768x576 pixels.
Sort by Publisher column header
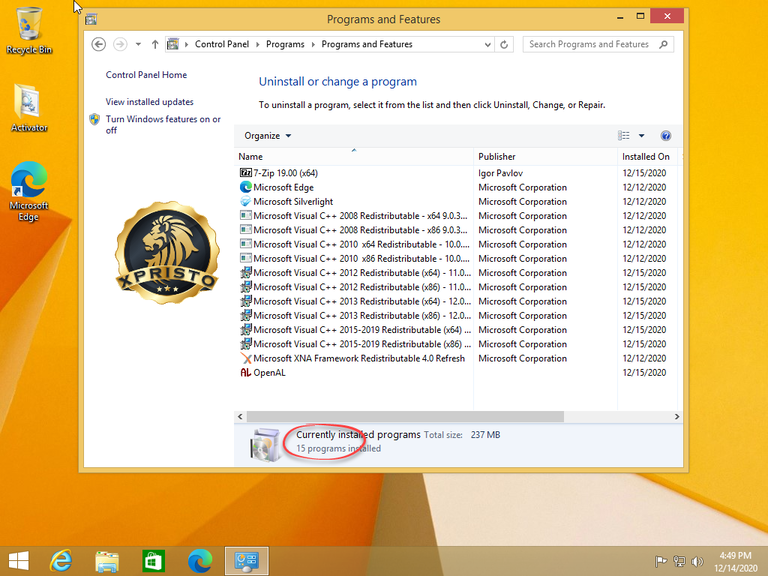545,157
